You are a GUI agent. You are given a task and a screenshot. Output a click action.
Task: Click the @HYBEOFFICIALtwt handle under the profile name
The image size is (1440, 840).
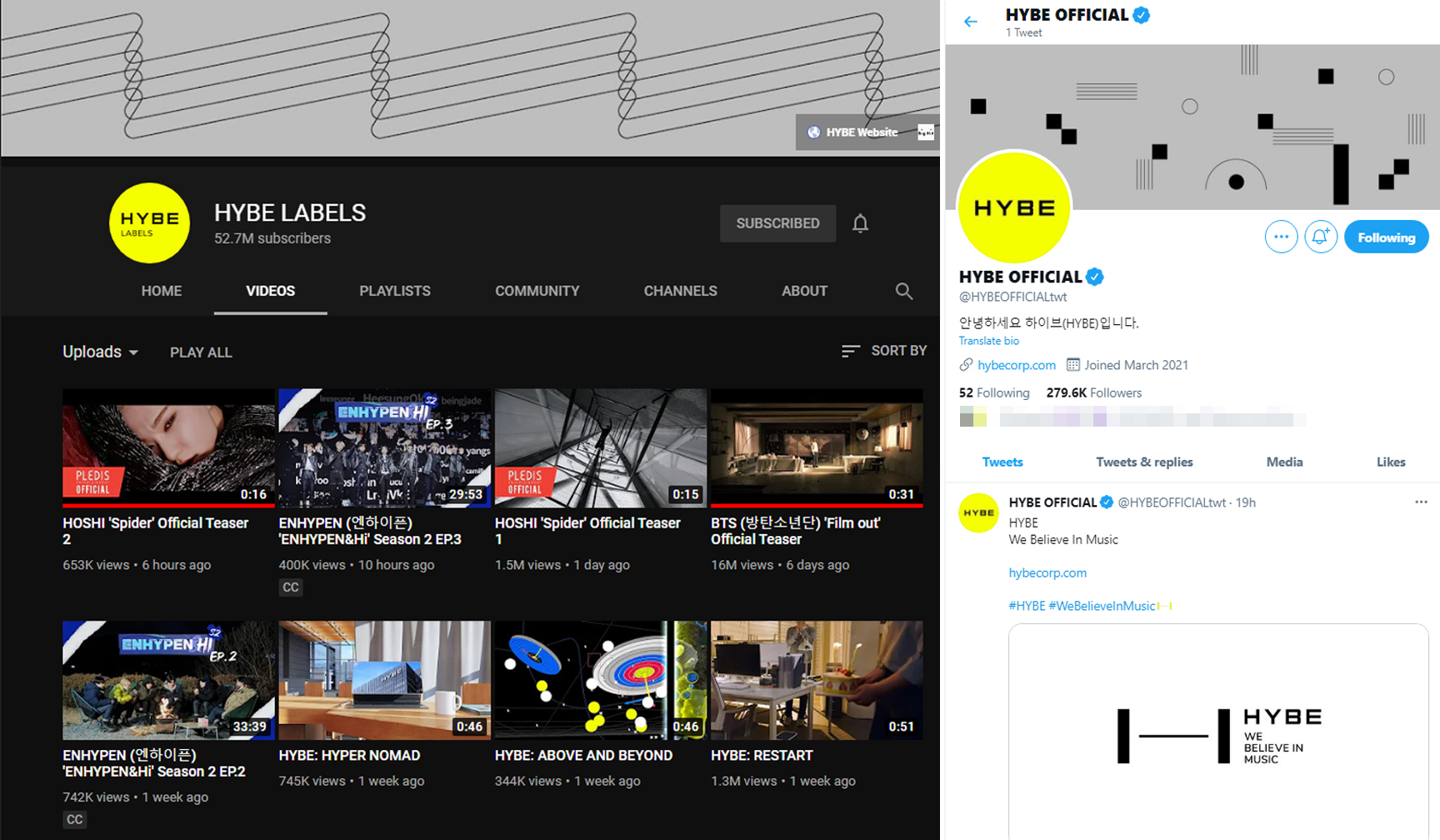point(1012,297)
